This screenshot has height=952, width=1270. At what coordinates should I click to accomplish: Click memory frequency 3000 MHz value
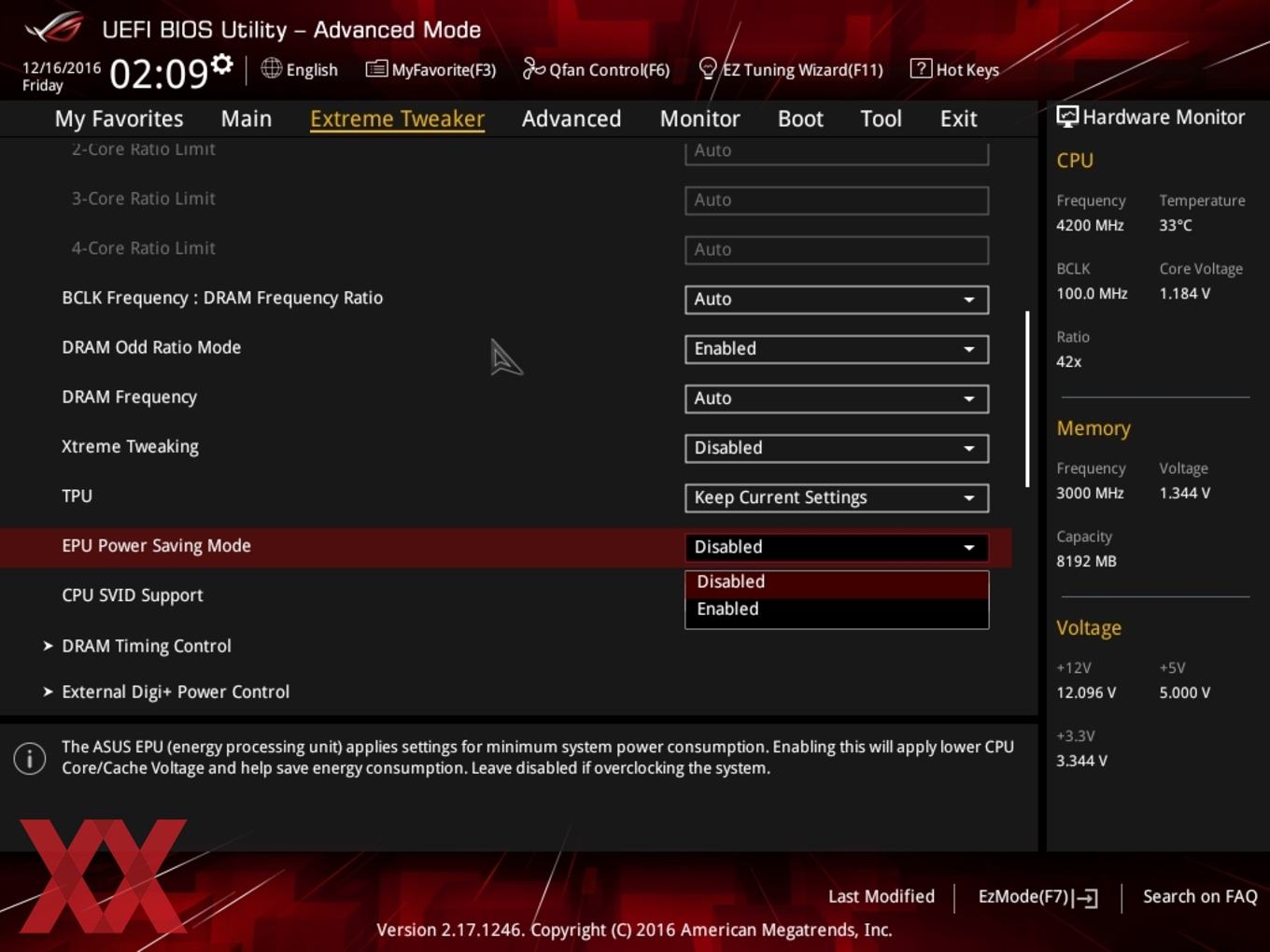pos(1090,493)
